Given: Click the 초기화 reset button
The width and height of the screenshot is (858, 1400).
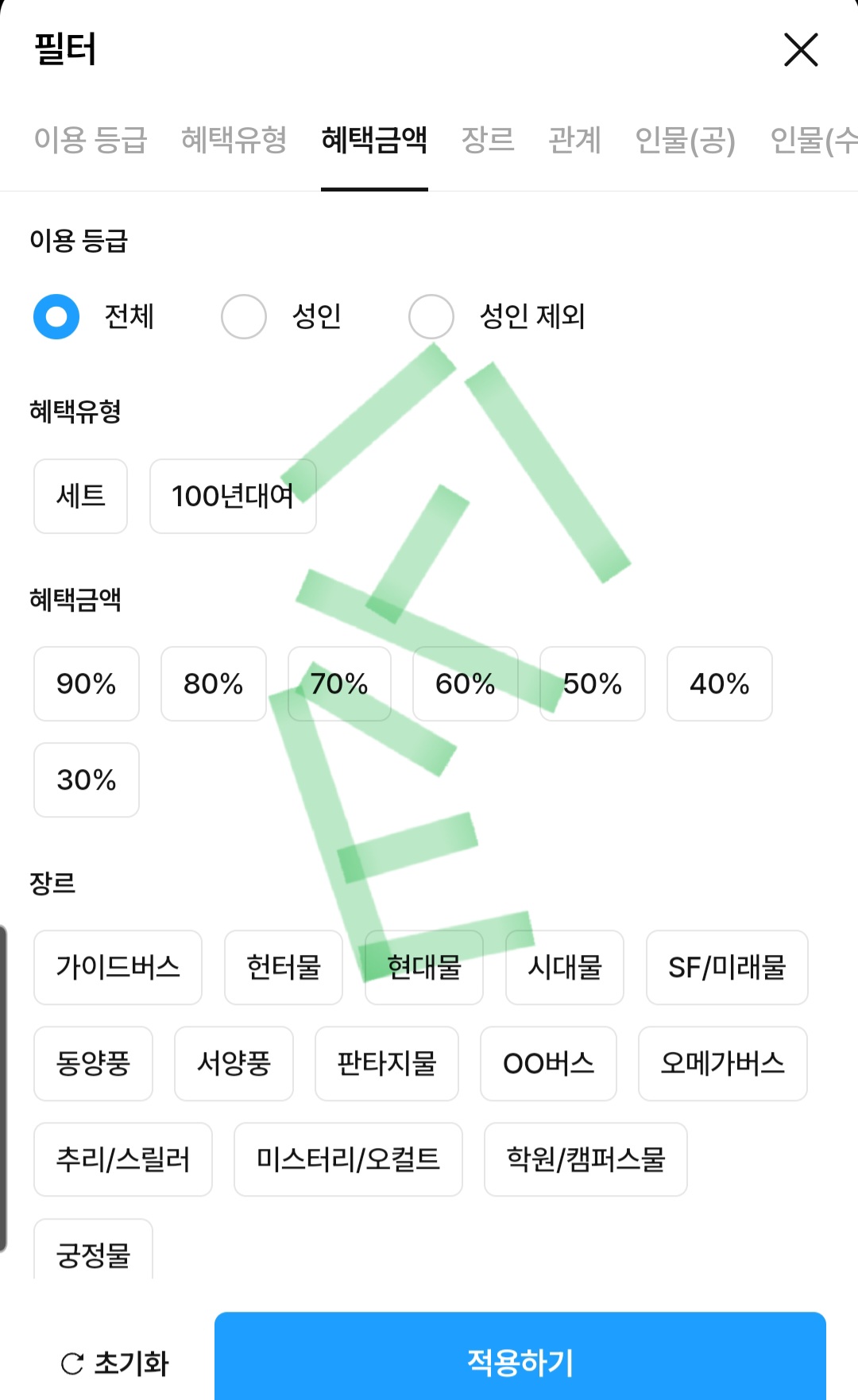Looking at the screenshot, I should point(115,1363).
